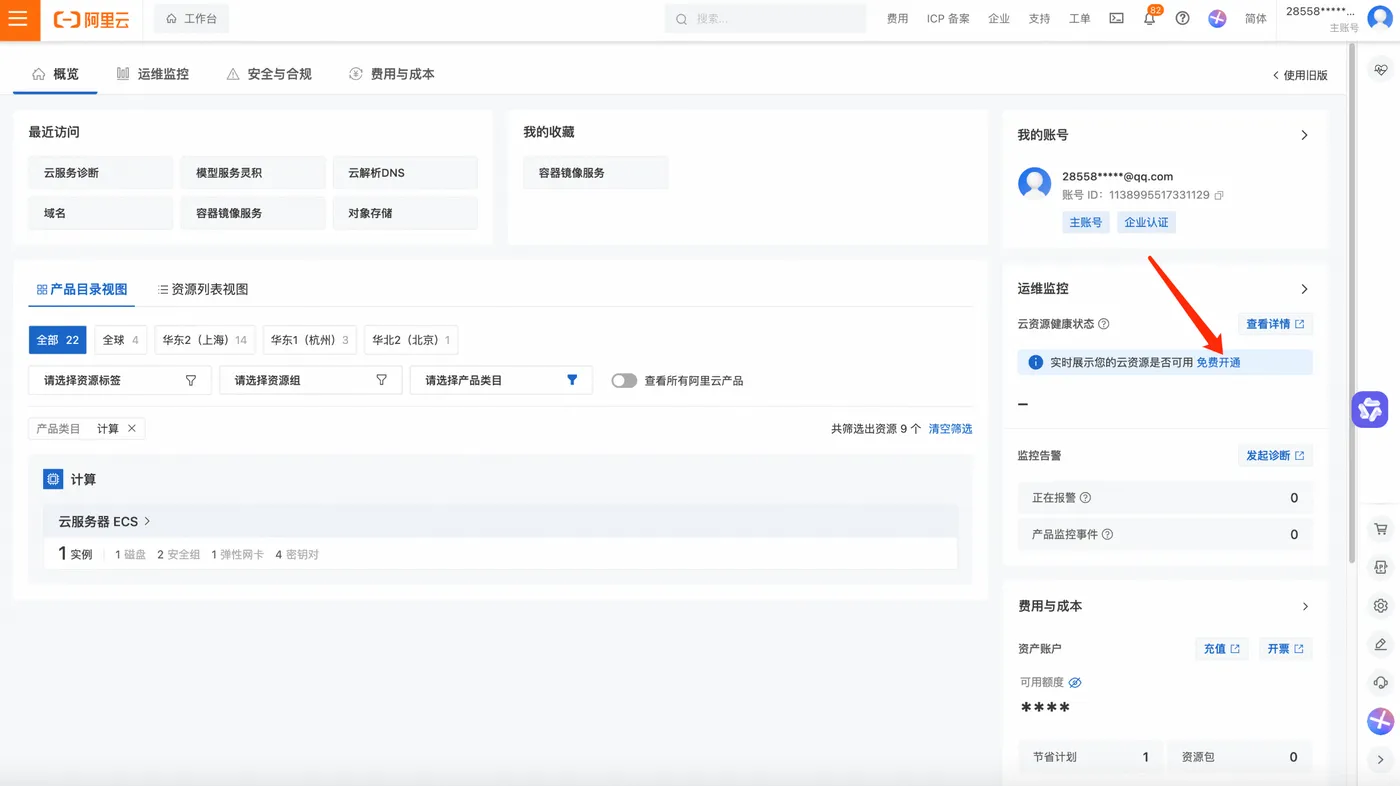The image size is (1400, 786).
Task: Filter by 华东1（杭州）3 region
Action: point(310,340)
